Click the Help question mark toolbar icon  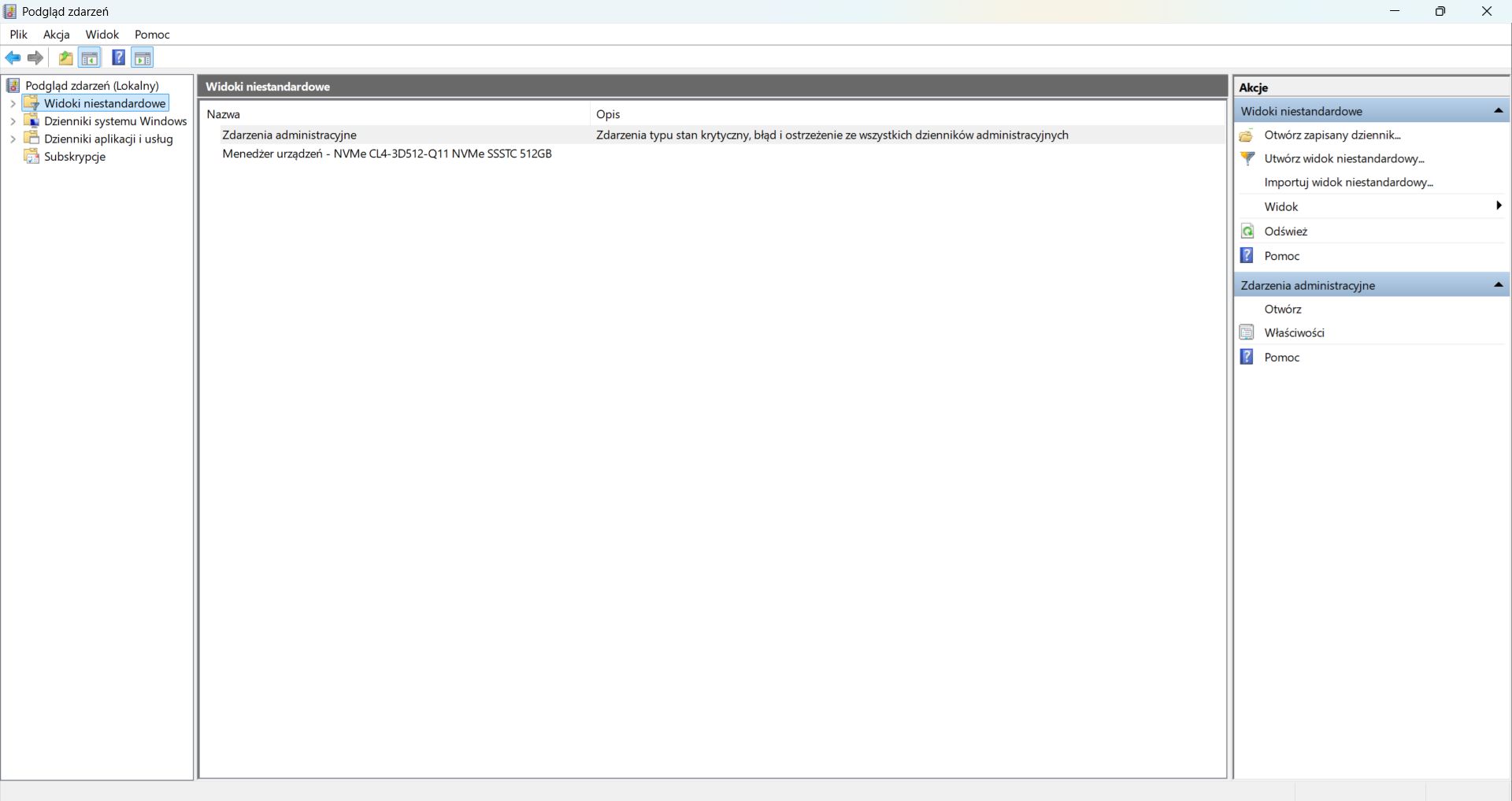point(119,57)
